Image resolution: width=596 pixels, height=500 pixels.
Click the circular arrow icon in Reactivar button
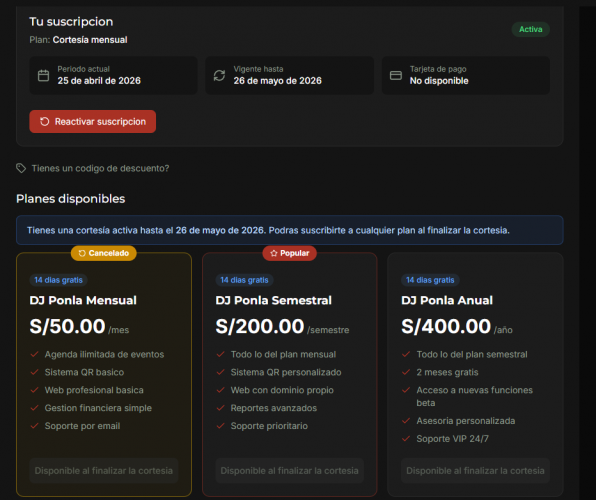44,122
